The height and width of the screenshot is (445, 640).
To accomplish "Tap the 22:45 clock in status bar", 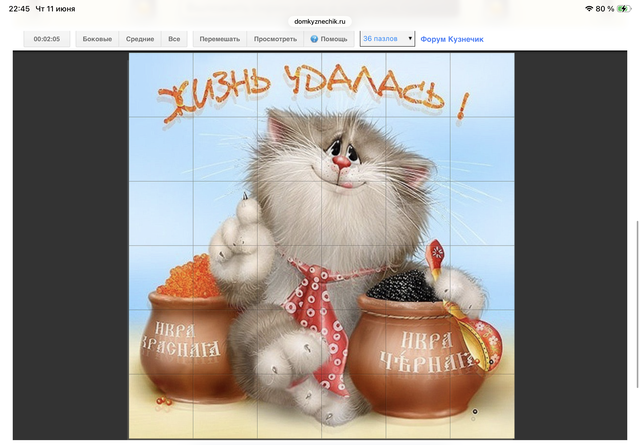I will [x=19, y=9].
